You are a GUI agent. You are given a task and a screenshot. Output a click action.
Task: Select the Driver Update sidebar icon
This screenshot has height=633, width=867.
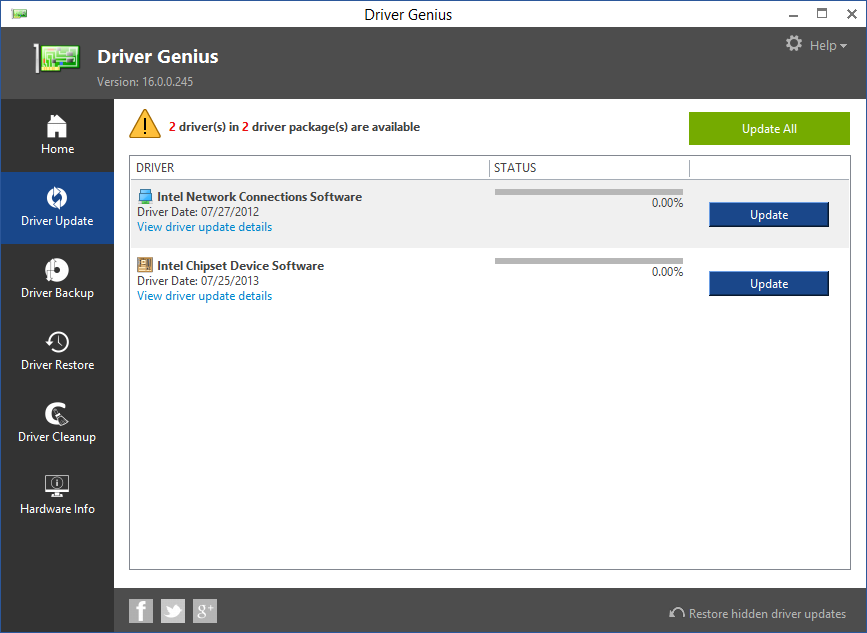(x=57, y=198)
